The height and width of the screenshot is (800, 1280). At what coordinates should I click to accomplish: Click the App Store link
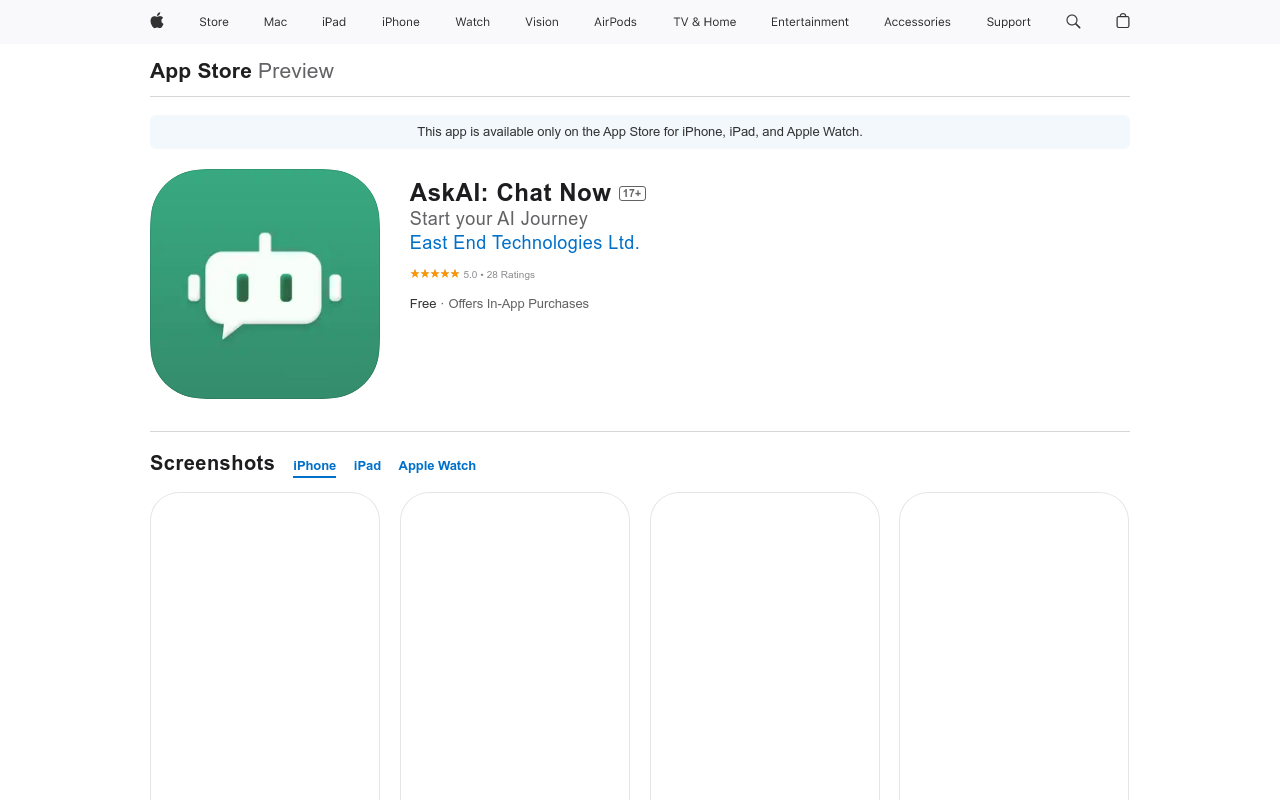tap(200, 68)
